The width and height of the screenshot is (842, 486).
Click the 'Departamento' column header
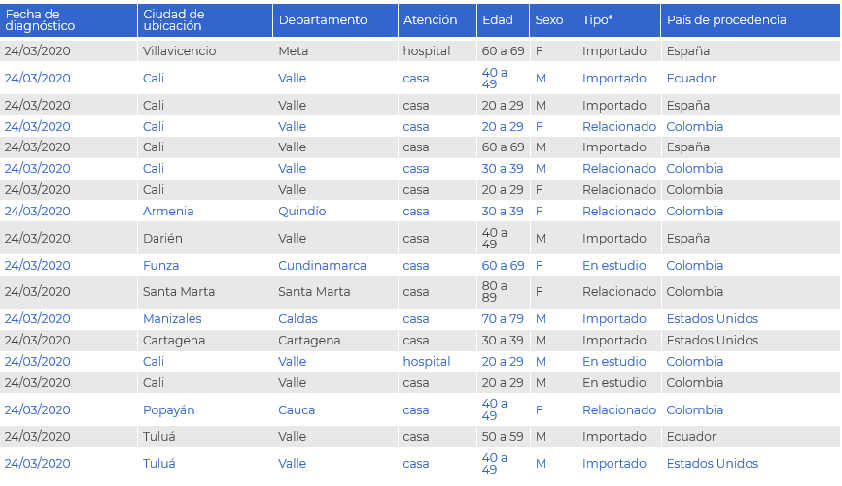point(323,20)
